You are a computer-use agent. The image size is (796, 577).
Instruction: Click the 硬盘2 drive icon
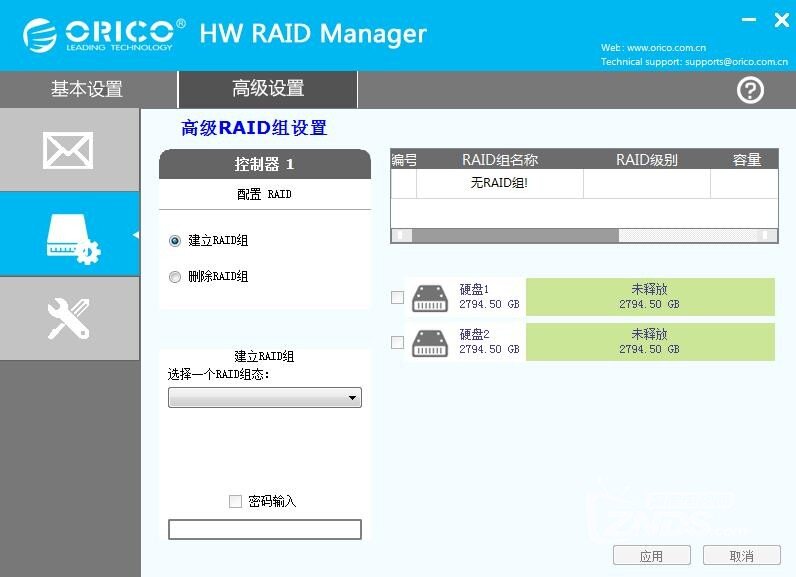pos(429,344)
